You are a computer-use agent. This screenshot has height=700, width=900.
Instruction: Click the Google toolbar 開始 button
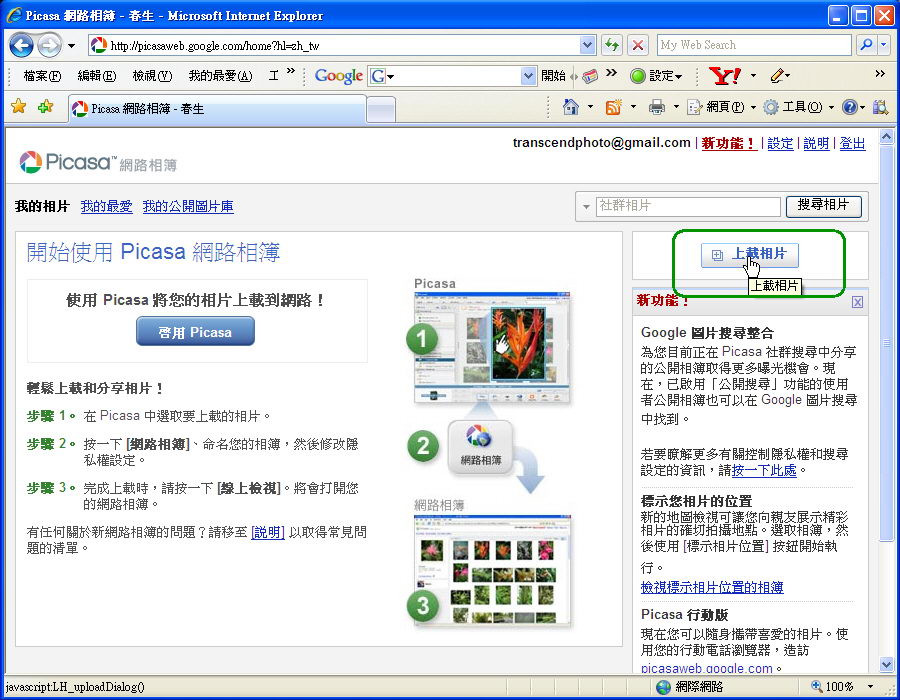click(553, 76)
